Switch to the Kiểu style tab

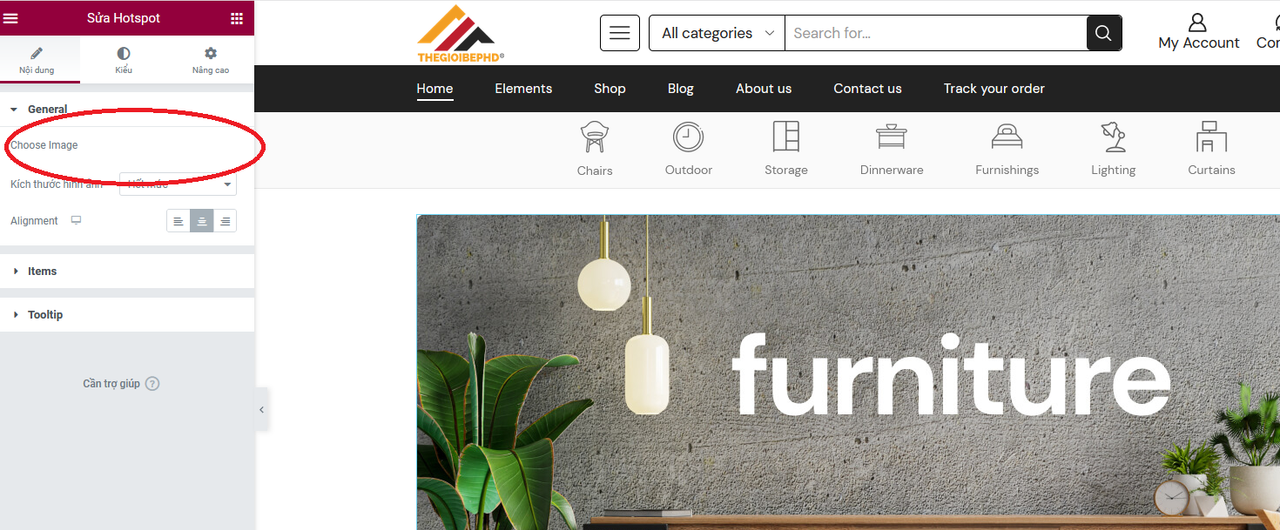[123, 61]
